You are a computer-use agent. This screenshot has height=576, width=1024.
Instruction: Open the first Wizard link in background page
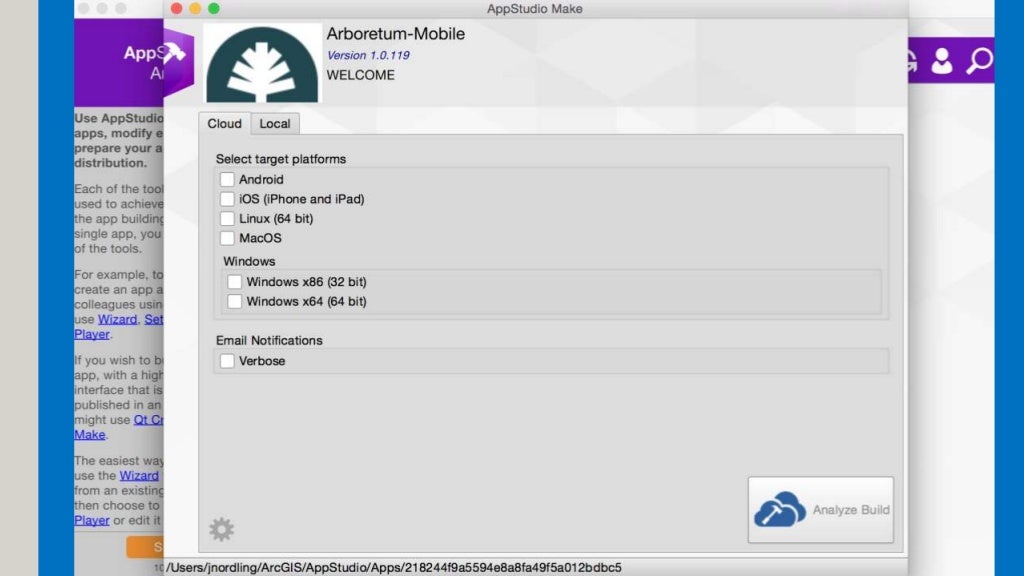(x=118, y=319)
